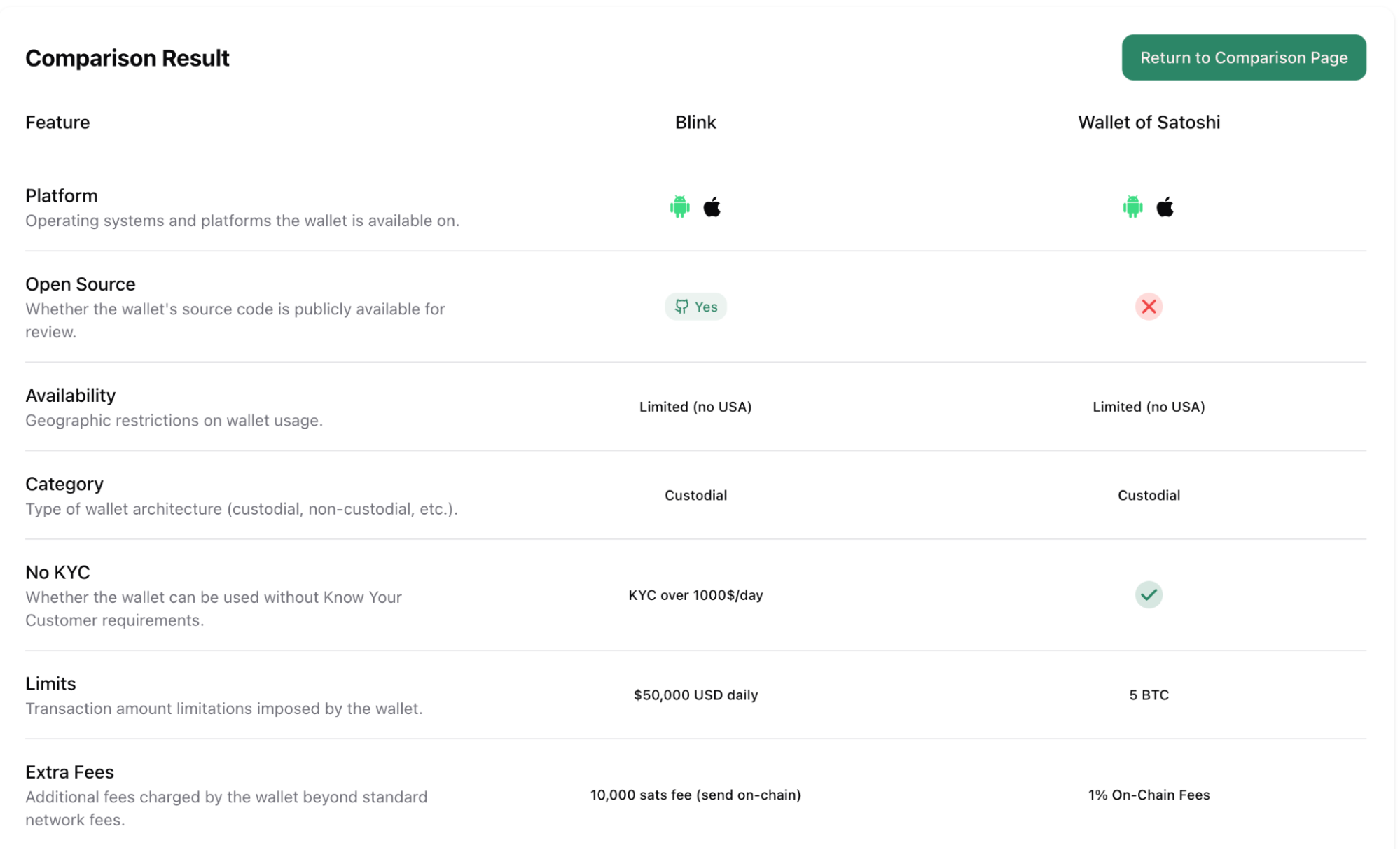Click Blink's Apple platform icon
The image size is (1400, 850).
[712, 207]
